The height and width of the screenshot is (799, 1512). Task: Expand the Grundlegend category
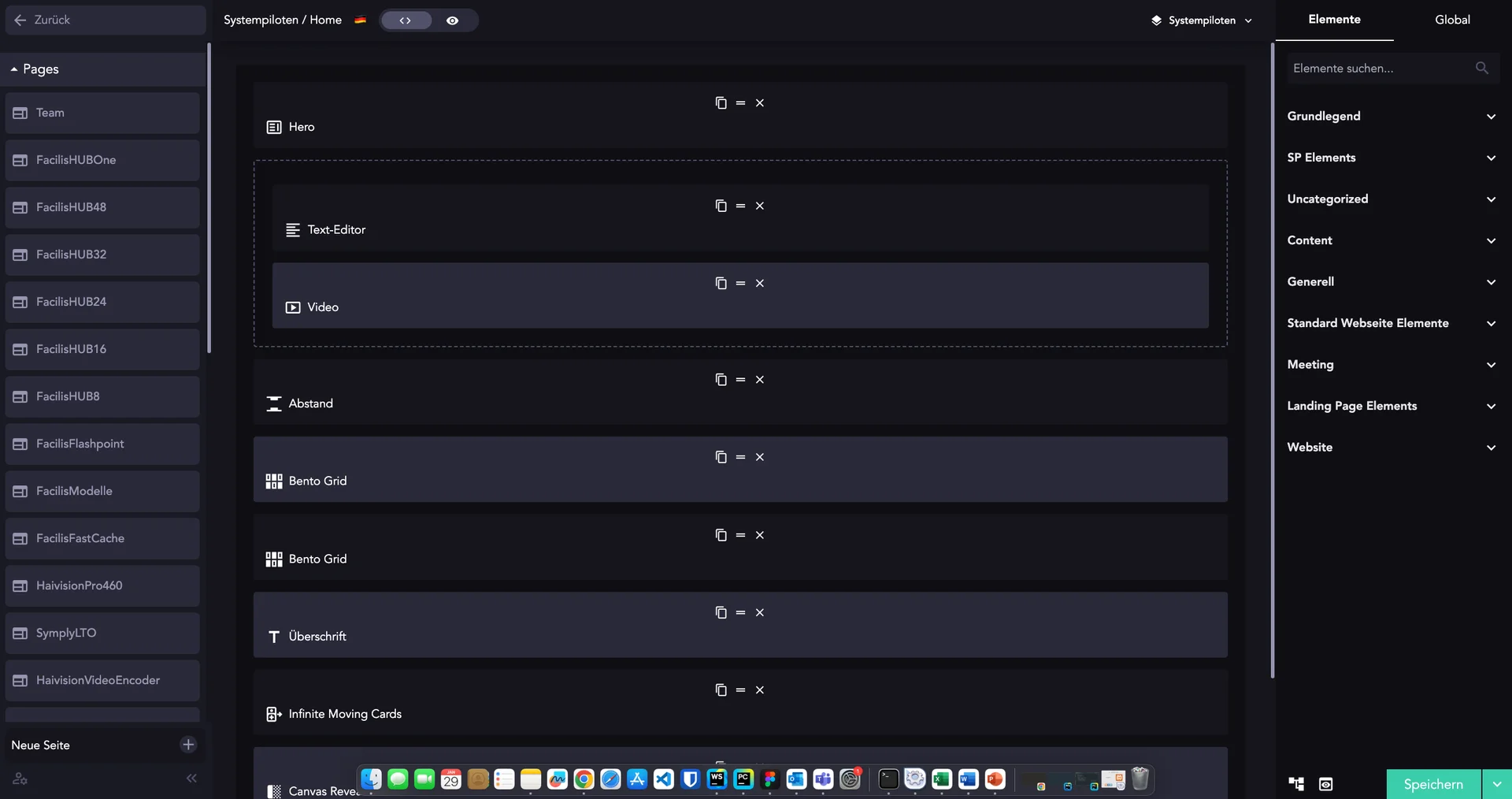click(x=1392, y=116)
